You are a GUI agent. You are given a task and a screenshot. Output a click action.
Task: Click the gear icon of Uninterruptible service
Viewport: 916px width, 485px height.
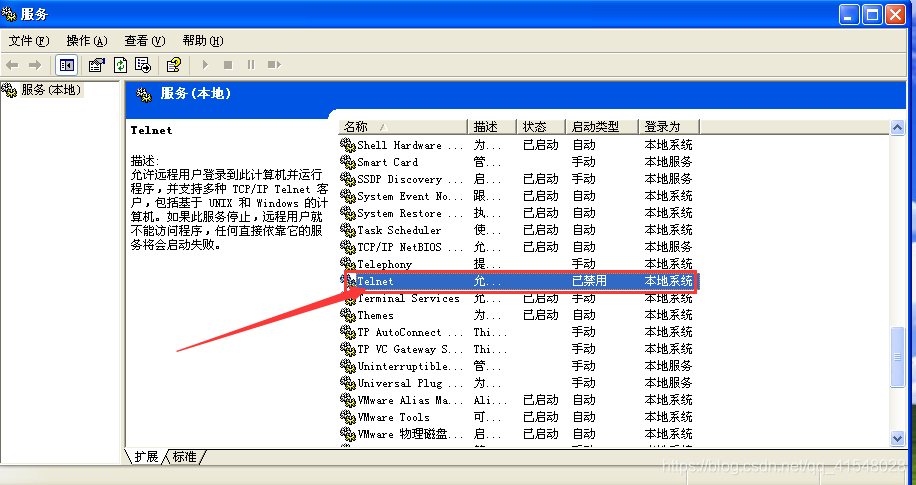point(348,366)
